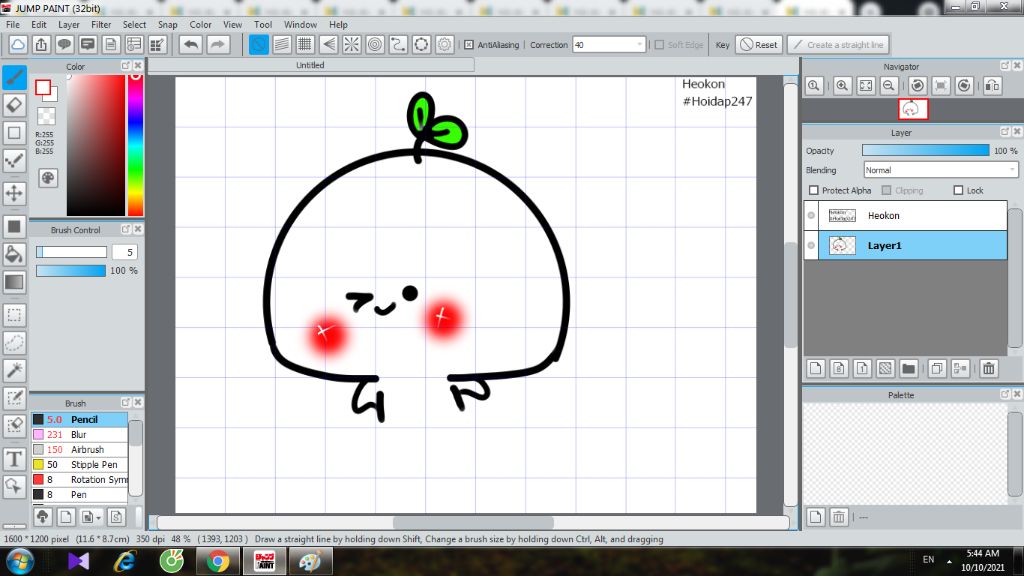
Task: Enable the layer Lock checkbox
Action: click(x=958, y=190)
